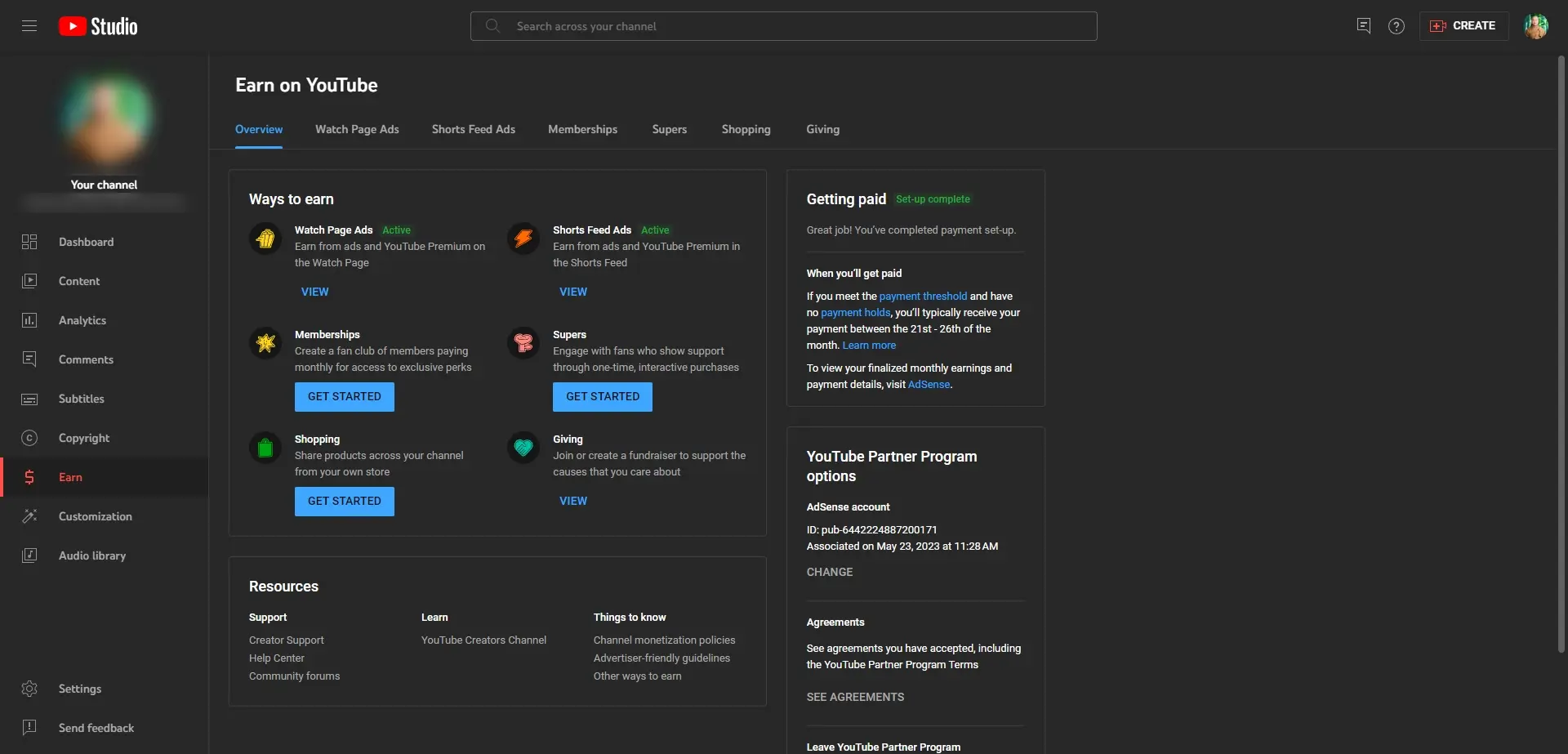This screenshot has width=1568, height=754.
Task: Click VIEW under Giving
Action: click(x=572, y=501)
